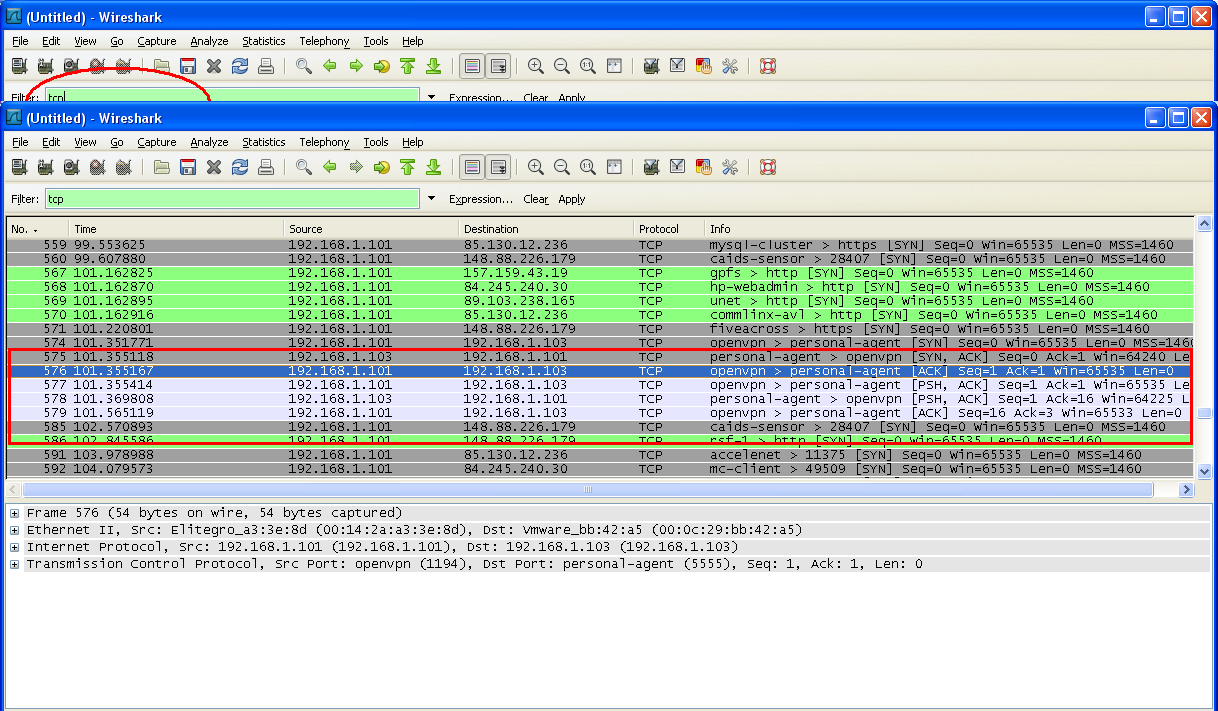Sort by the Time column header
Viewport: 1218px width, 711px height.
click(176, 229)
